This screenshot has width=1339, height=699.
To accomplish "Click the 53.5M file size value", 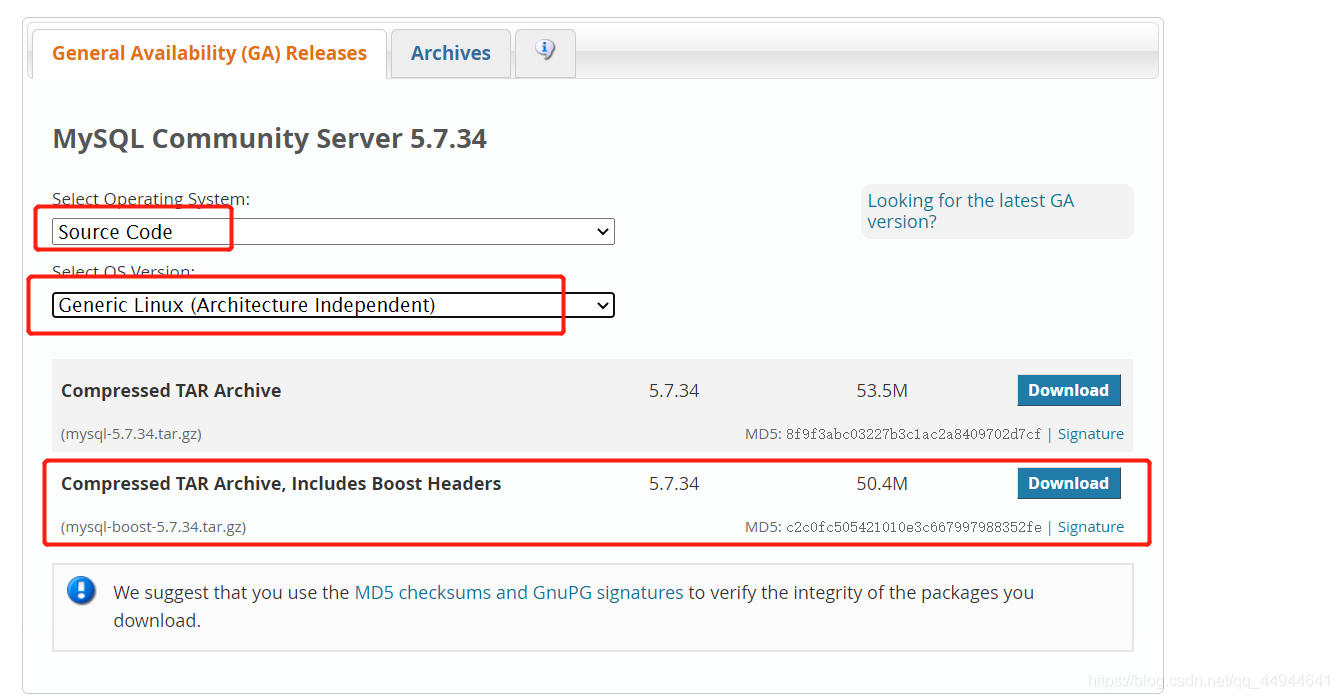I will (882, 390).
